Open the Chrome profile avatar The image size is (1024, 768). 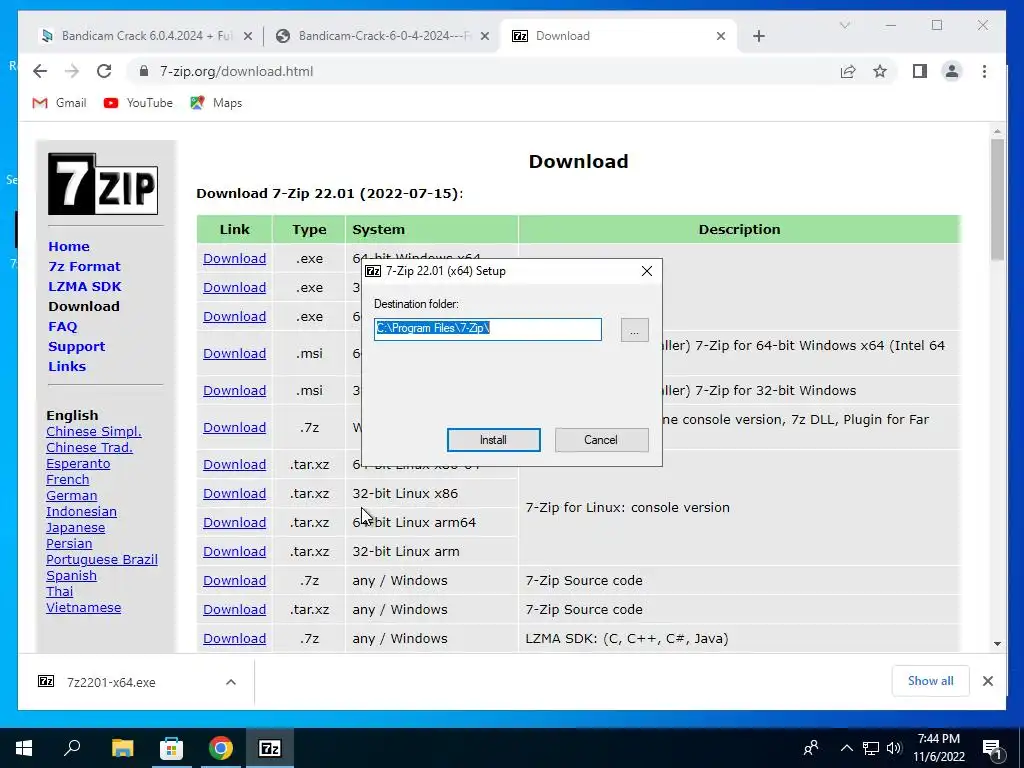[x=952, y=71]
